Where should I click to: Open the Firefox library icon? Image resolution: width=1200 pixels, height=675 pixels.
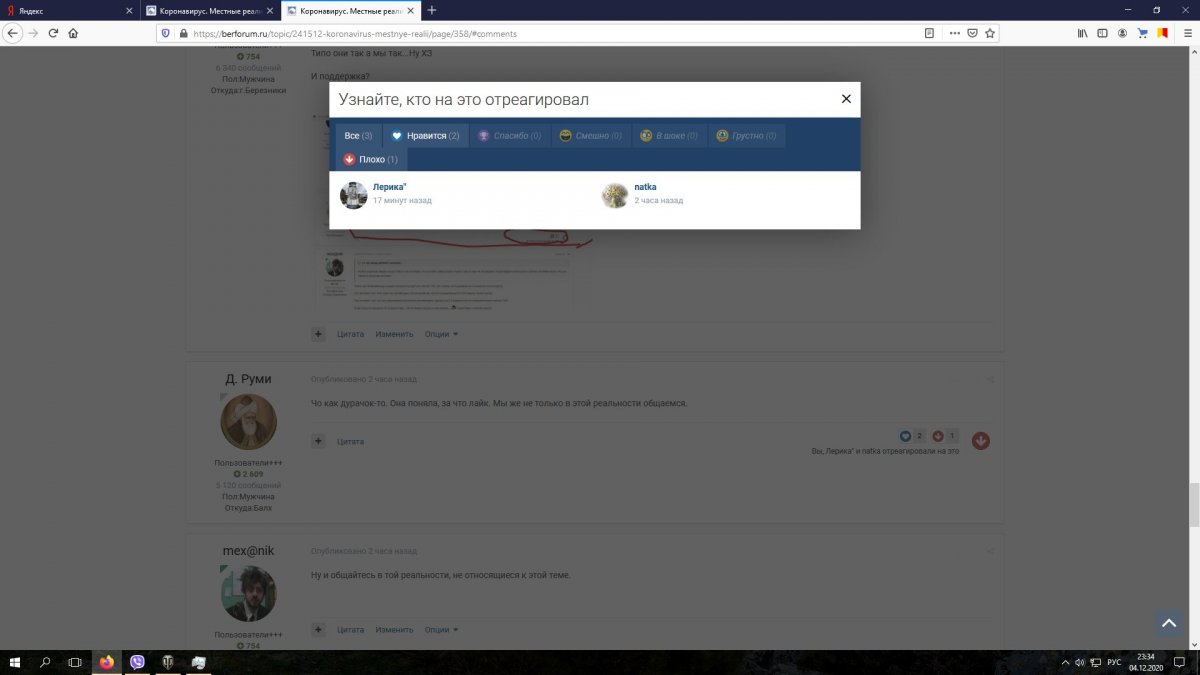[1082, 33]
